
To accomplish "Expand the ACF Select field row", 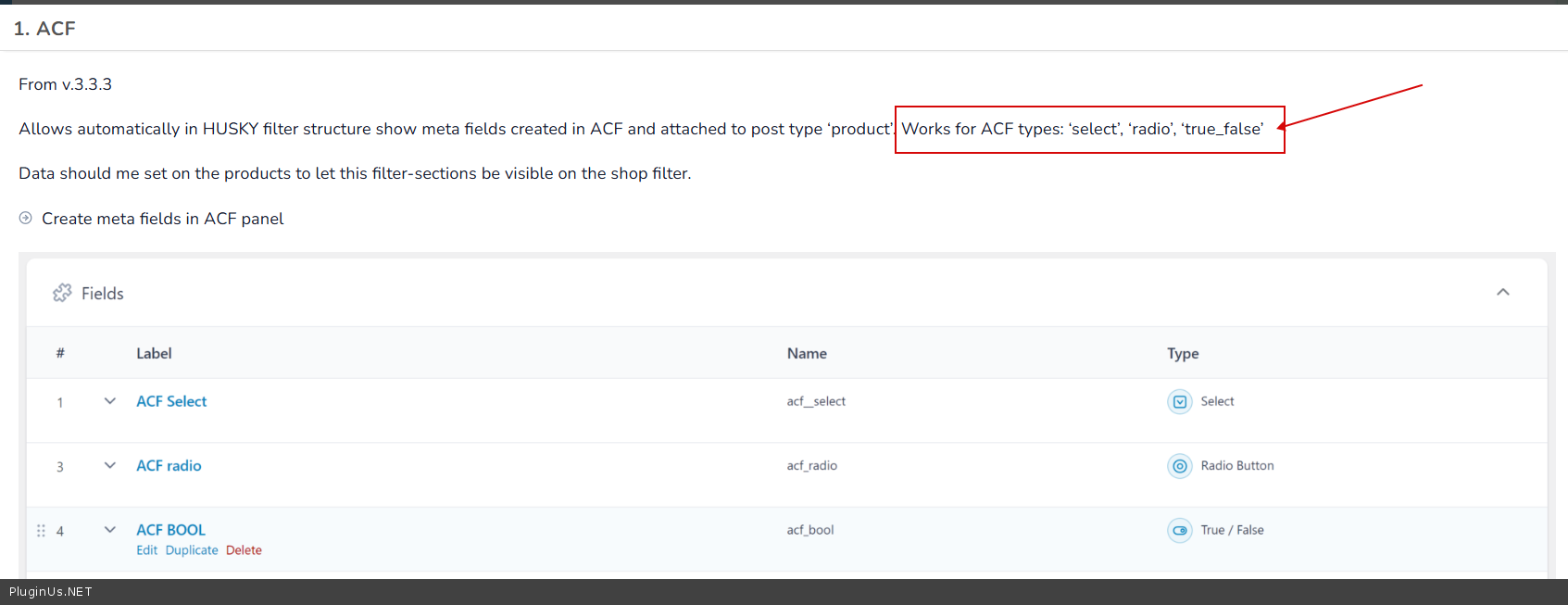I will pyautogui.click(x=110, y=401).
